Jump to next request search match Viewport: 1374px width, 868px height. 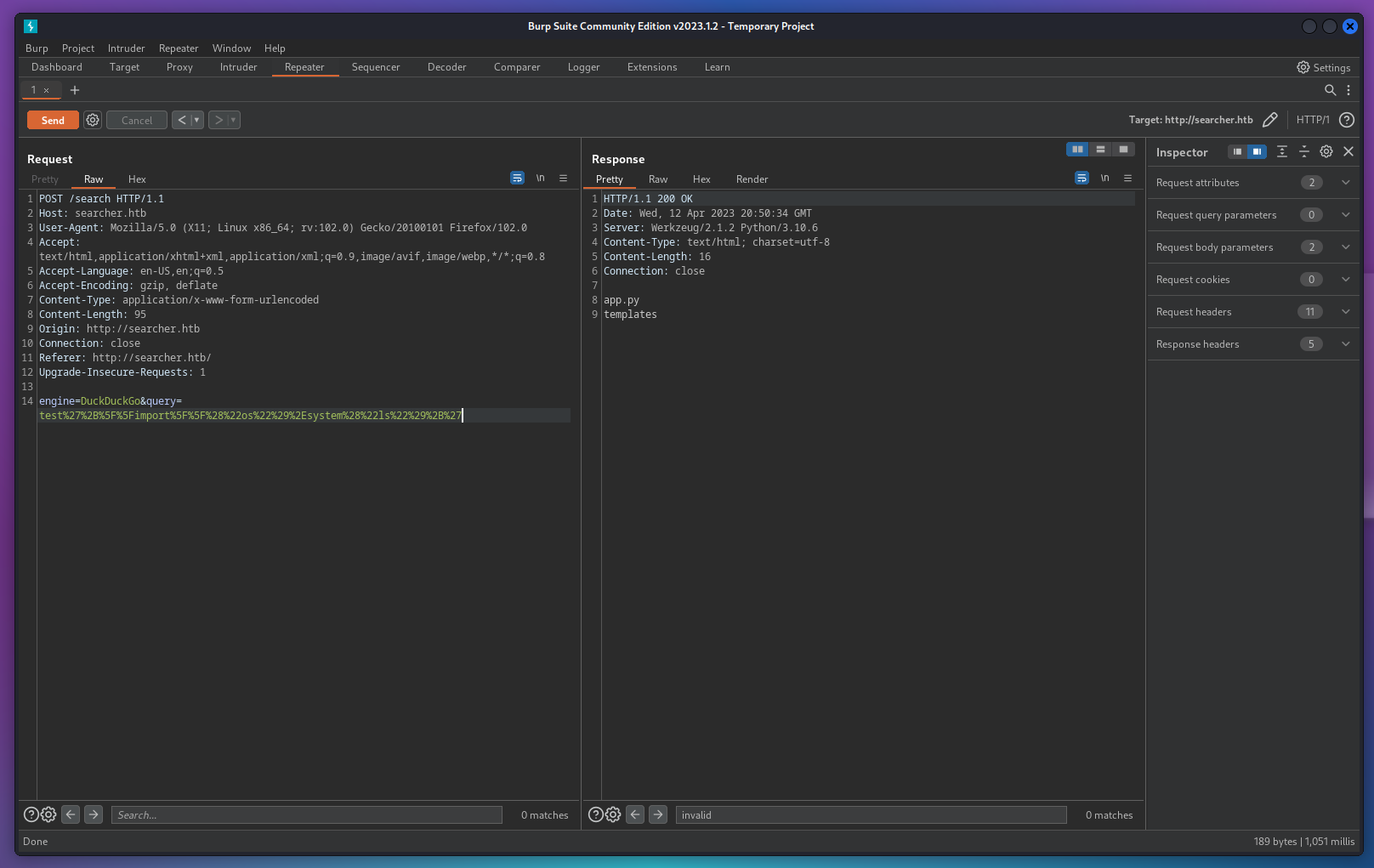coord(94,814)
